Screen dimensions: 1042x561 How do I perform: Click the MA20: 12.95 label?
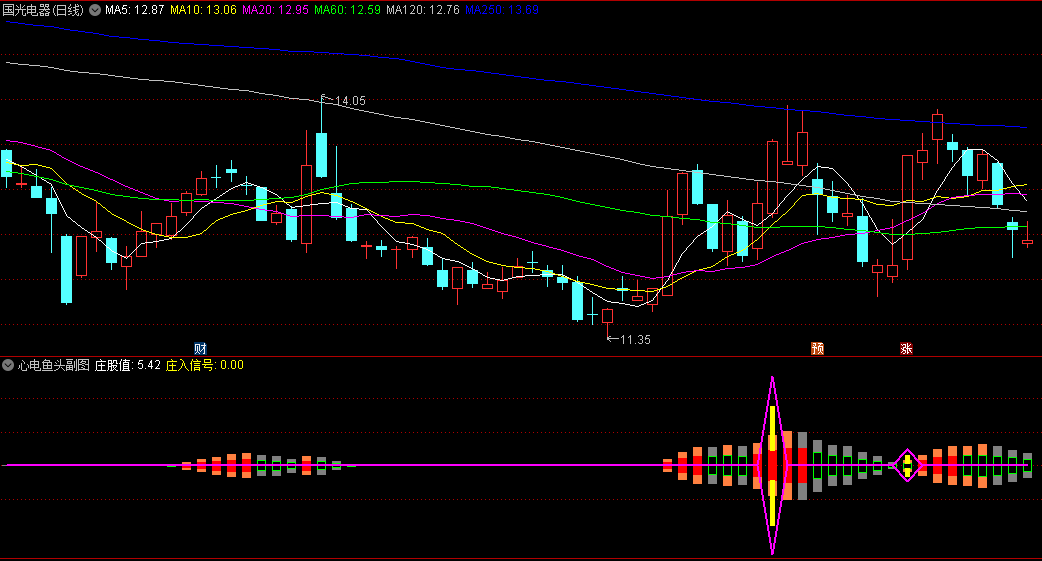pyautogui.click(x=275, y=10)
